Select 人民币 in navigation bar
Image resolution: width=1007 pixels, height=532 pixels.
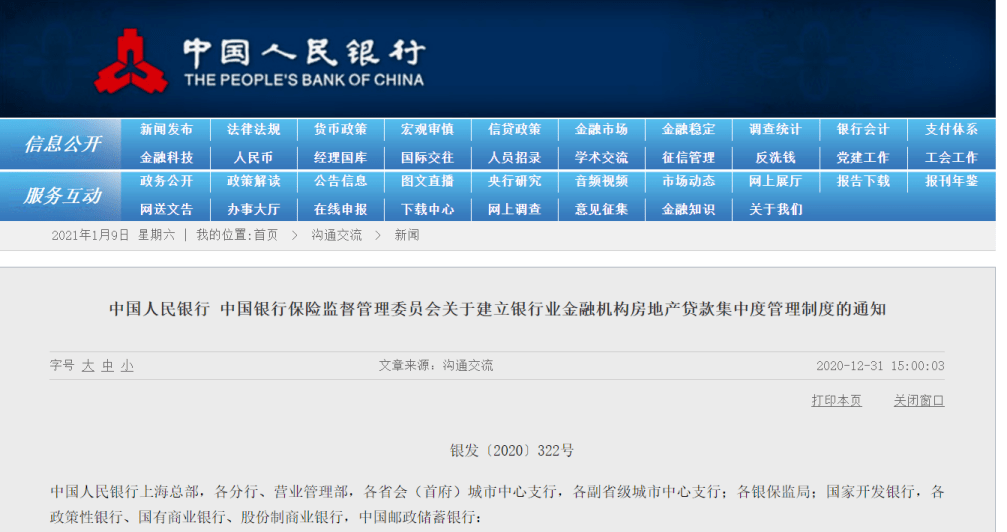[254, 157]
